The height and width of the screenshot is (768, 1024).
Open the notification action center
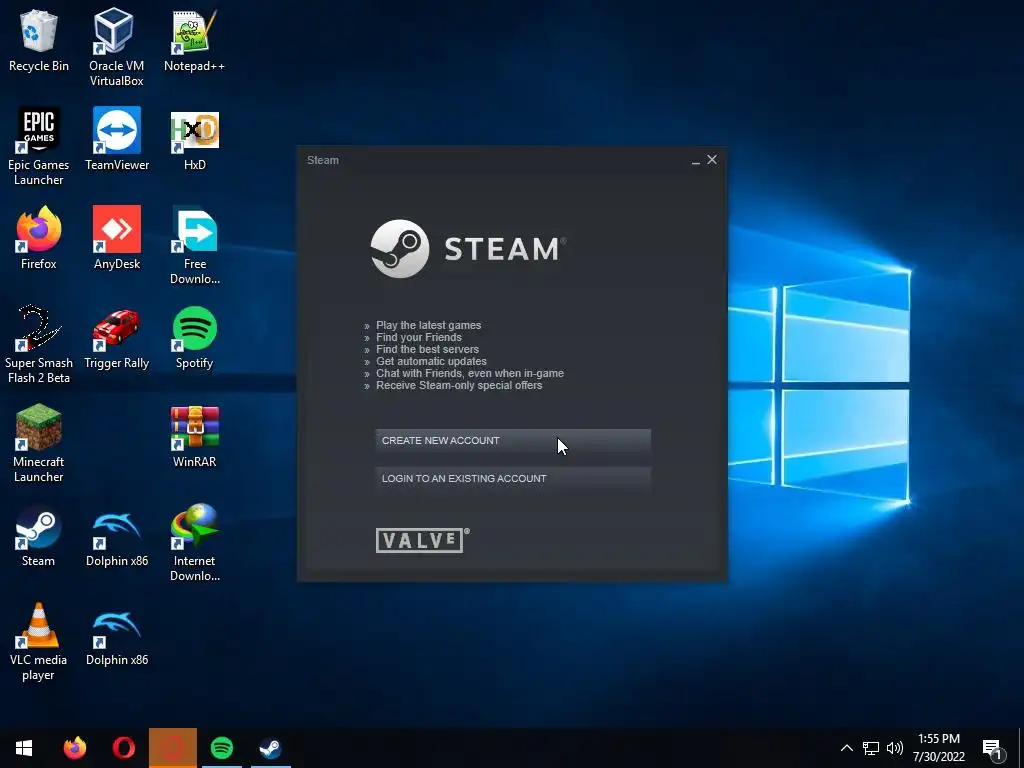pos(993,748)
